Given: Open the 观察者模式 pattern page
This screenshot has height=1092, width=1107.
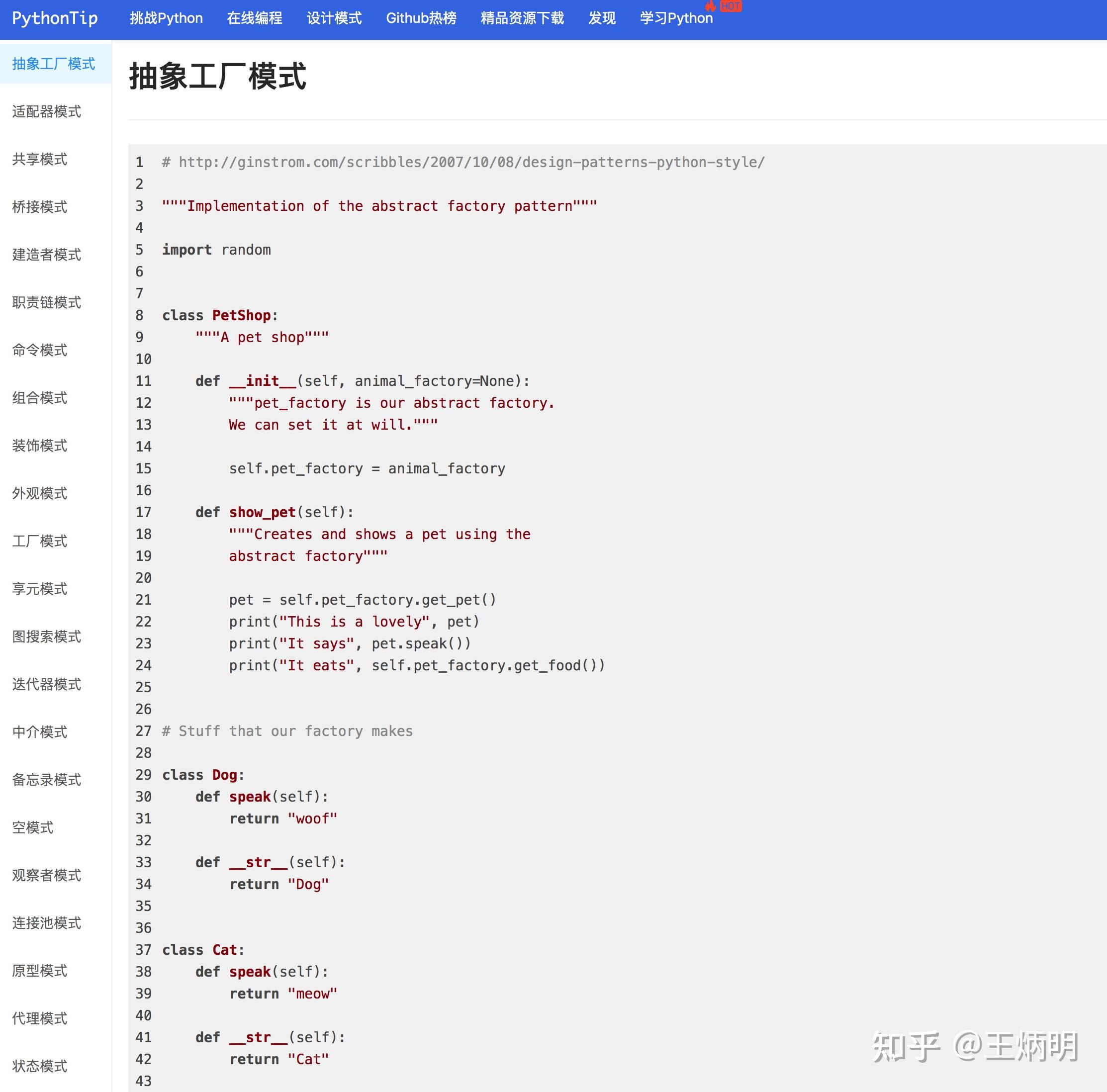Looking at the screenshot, I should pyautogui.click(x=47, y=875).
